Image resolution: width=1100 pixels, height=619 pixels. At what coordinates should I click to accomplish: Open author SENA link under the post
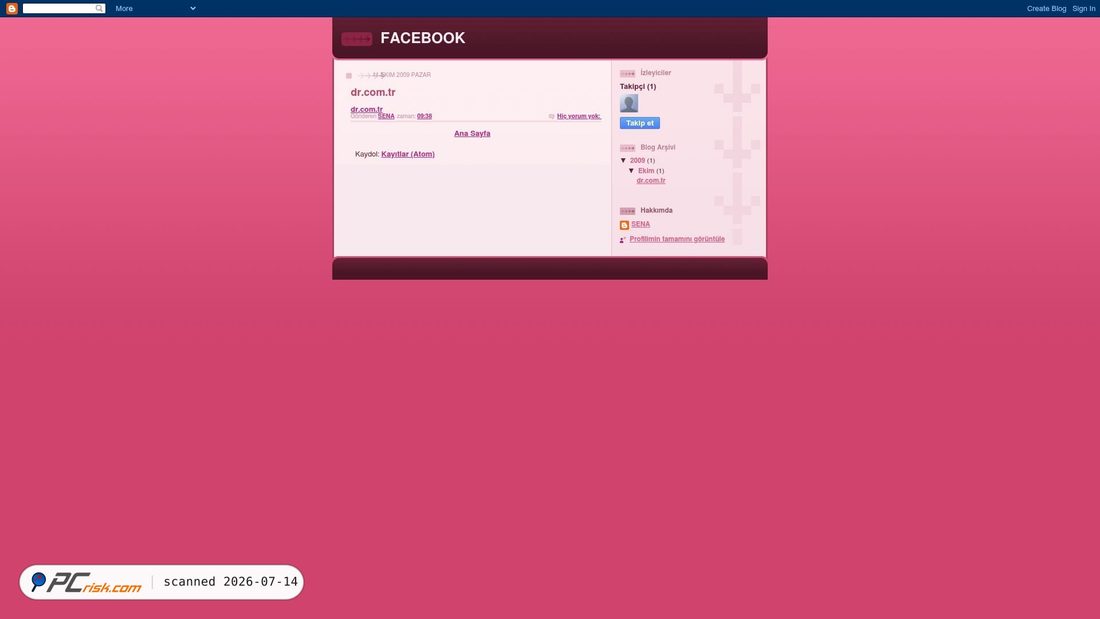(386, 116)
